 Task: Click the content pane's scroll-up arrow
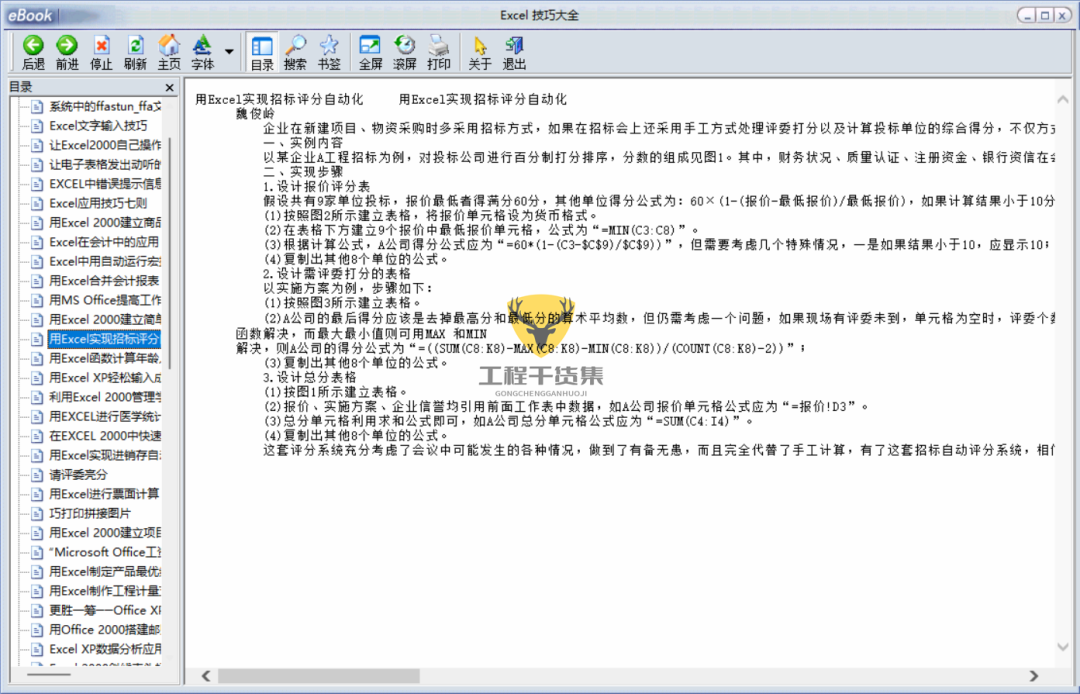pos(1063,100)
